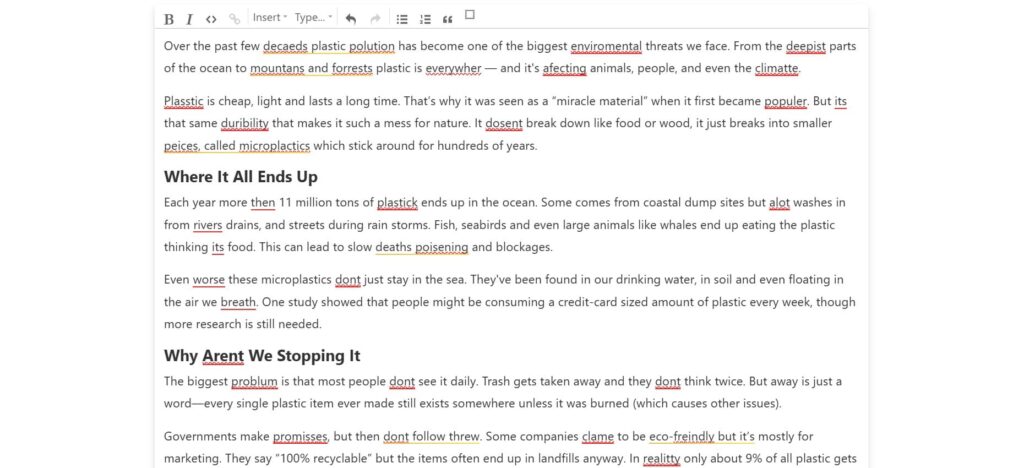The height and width of the screenshot is (468, 1024).
Task: Click the underlined word "populer"
Action: [786, 102]
